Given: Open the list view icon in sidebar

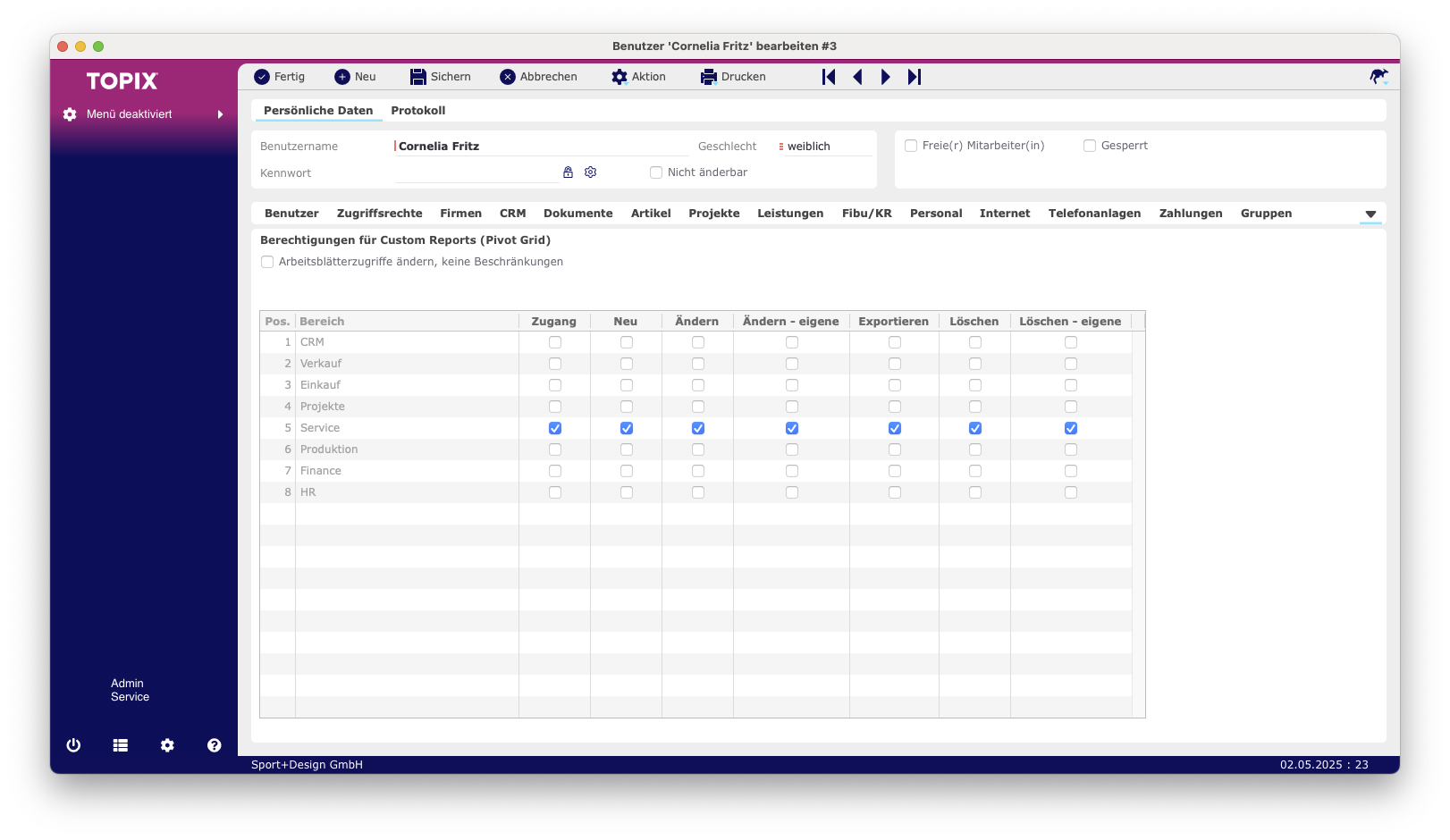Looking at the screenshot, I should 121,745.
